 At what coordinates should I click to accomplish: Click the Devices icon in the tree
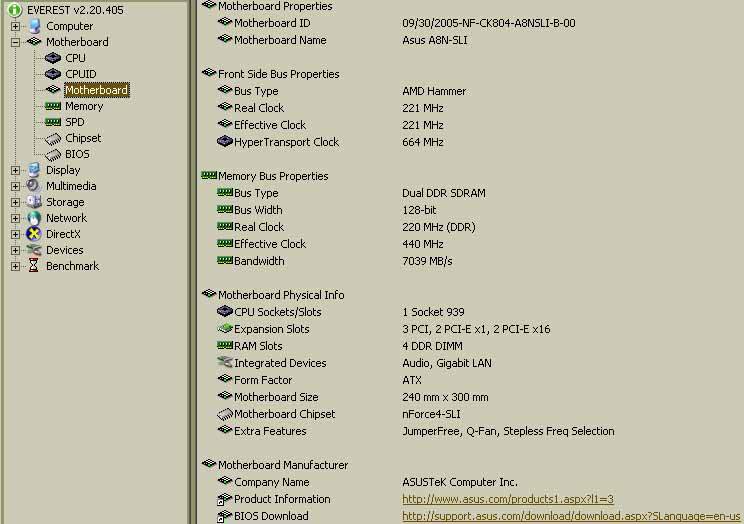pos(34,250)
